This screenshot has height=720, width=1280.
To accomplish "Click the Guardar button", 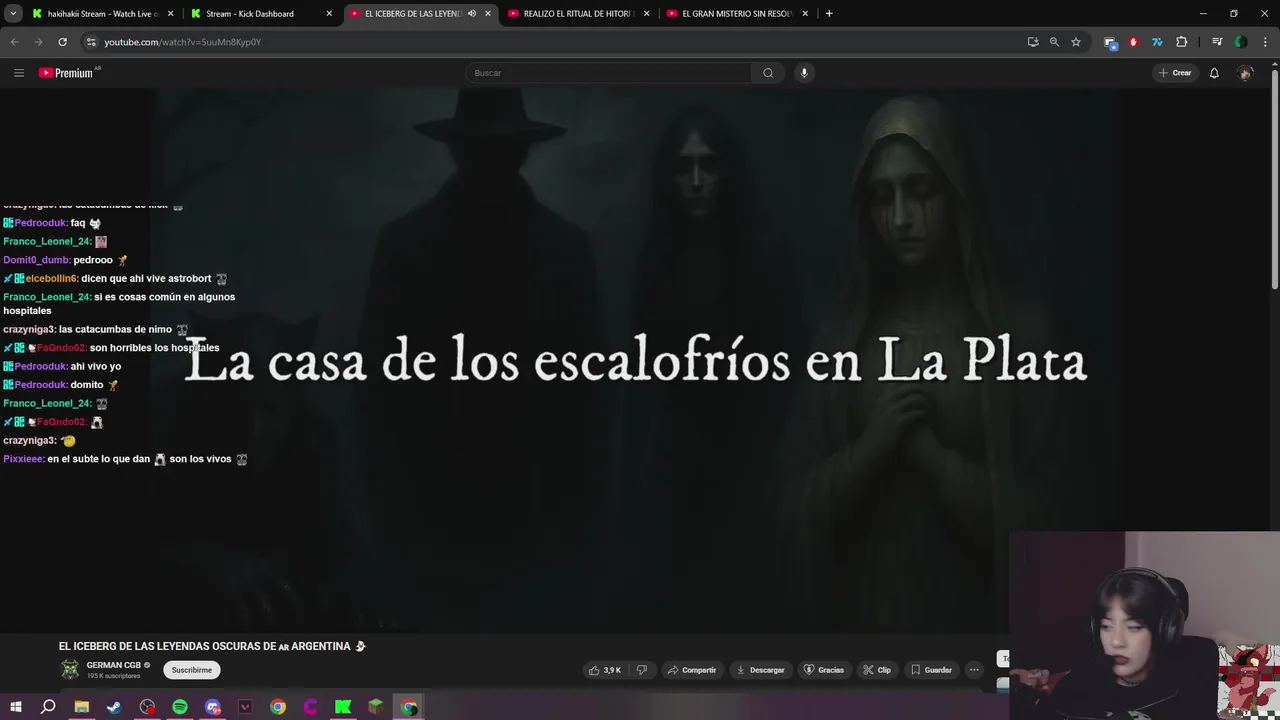I will 931,670.
